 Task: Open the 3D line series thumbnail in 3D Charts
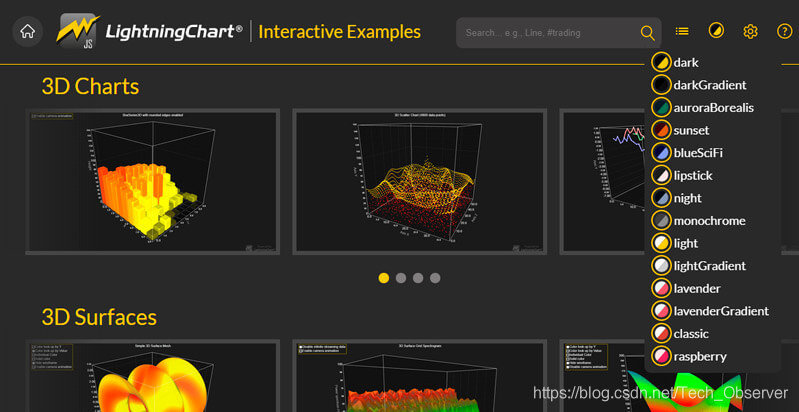pyautogui.click(x=603, y=182)
